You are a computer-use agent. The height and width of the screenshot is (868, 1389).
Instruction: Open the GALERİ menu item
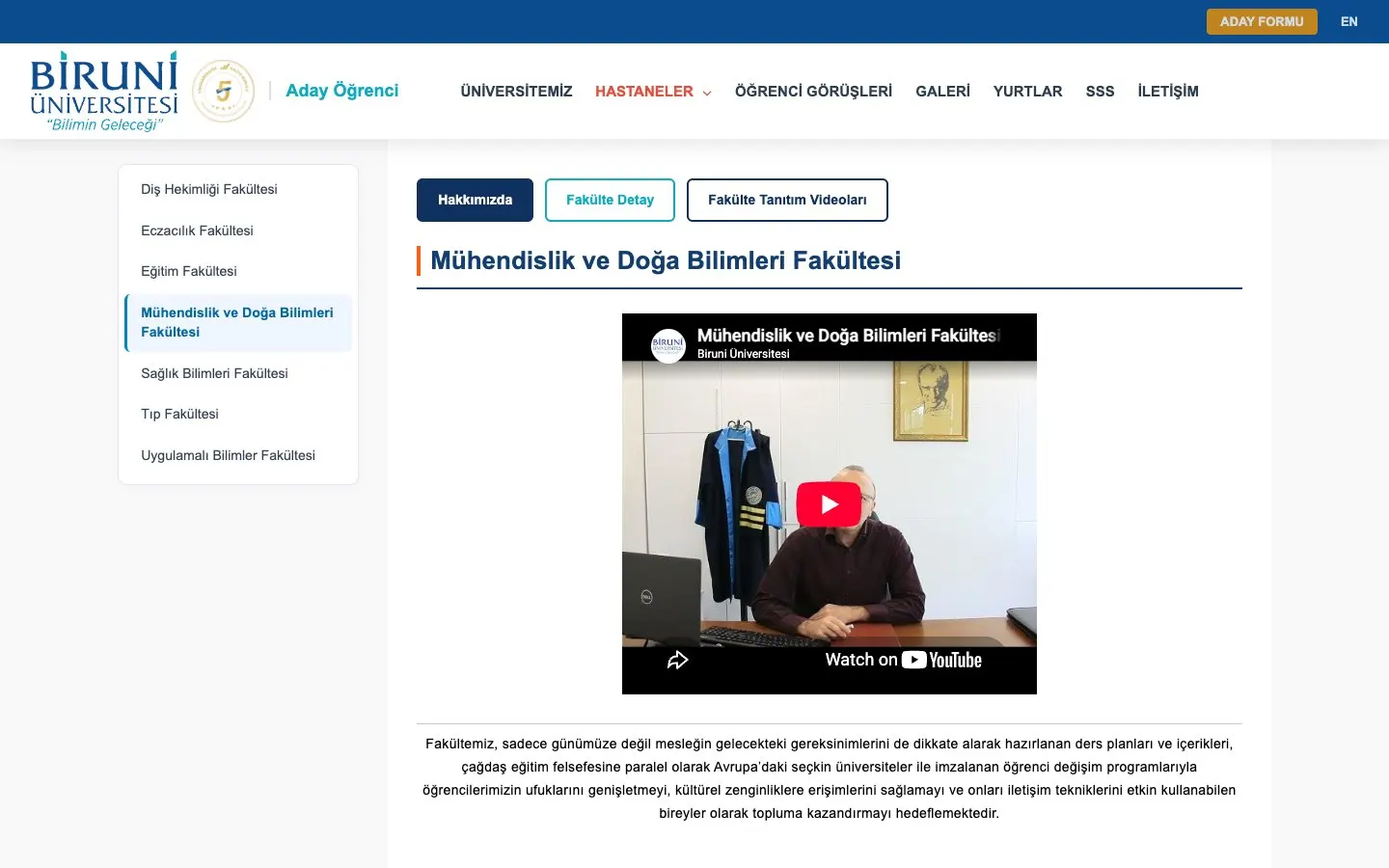pyautogui.click(x=942, y=92)
